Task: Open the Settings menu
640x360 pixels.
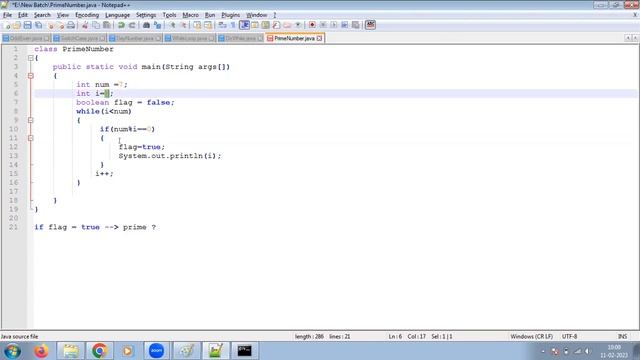Action: pyautogui.click(x=146, y=15)
